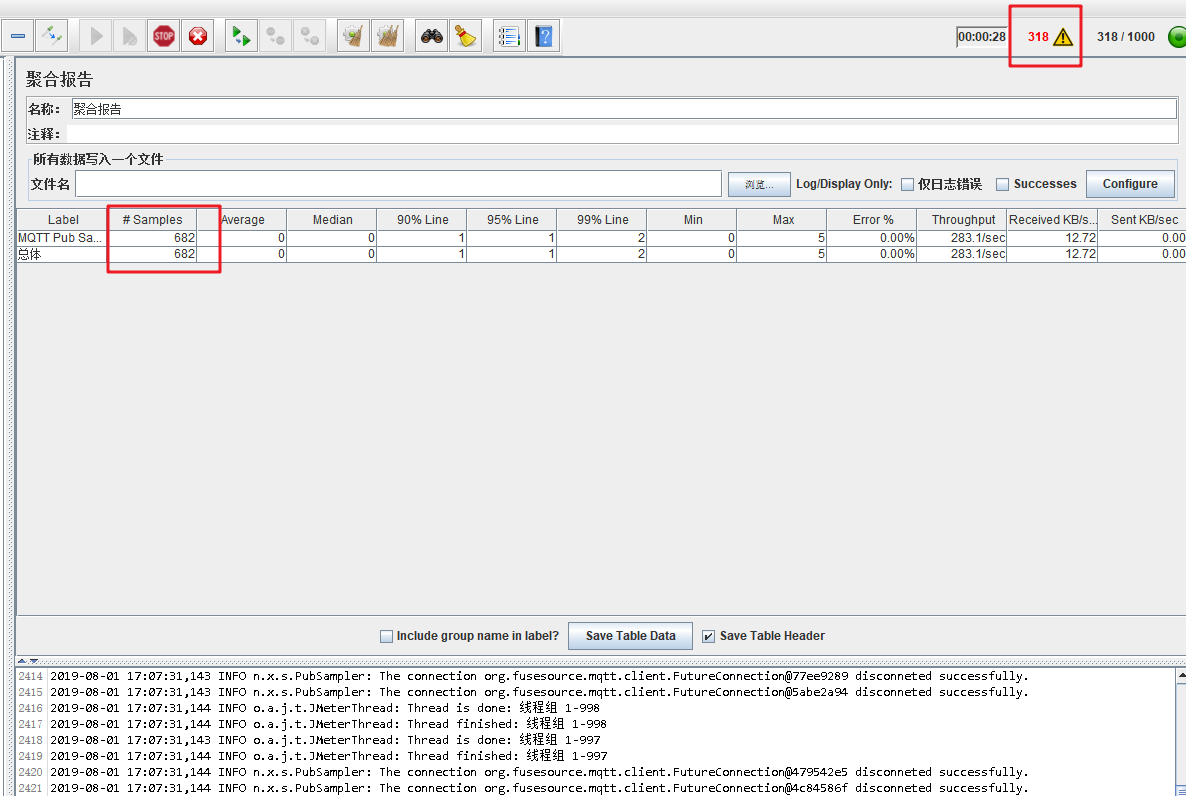
Task: Click the yellow warning triangle icon
Action: click(1063, 37)
